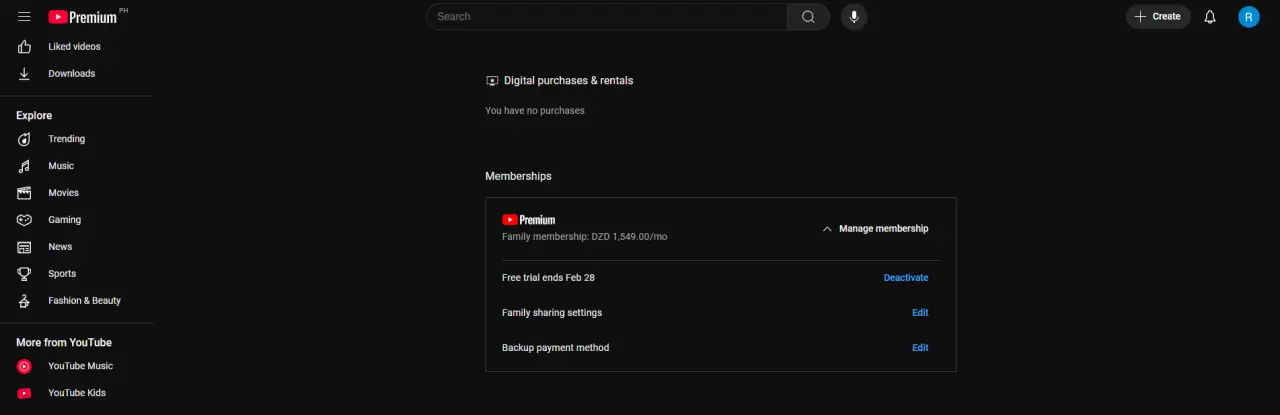Viewport: 1280px width, 415px height.
Task: Open notifications bell
Action: pos(1210,17)
